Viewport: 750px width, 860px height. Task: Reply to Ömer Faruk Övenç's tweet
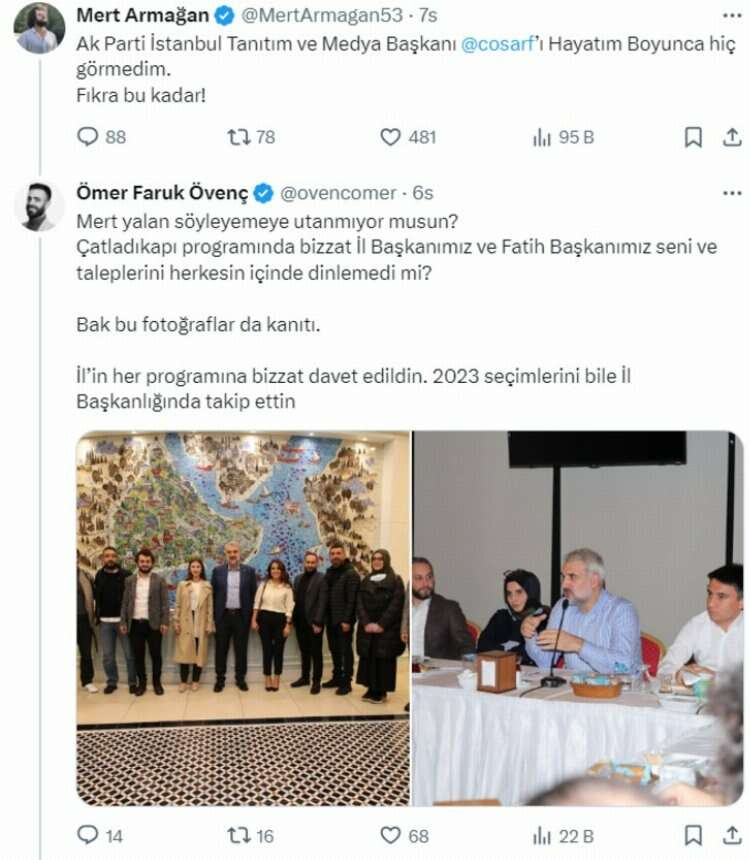[x=89, y=834]
